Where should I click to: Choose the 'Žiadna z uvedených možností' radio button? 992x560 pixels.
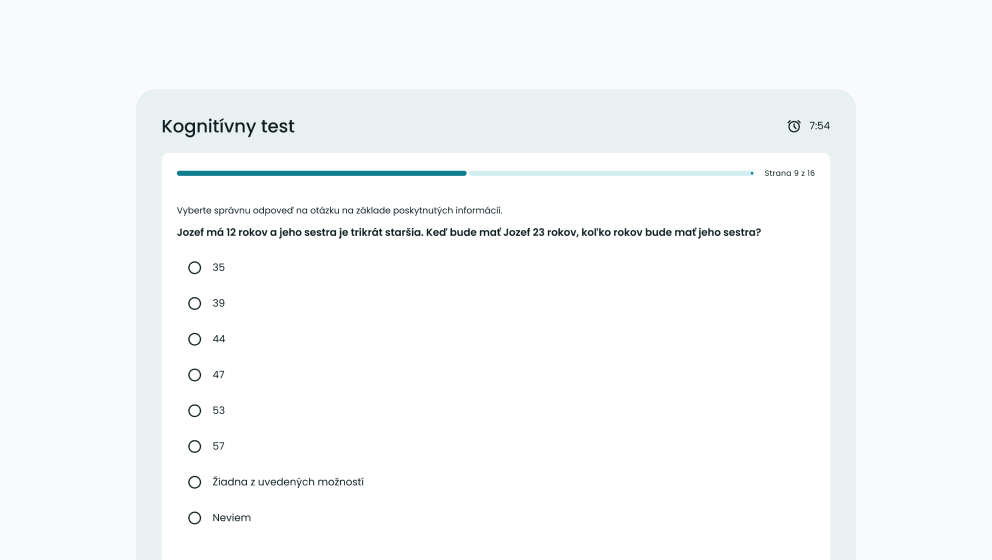[195, 482]
